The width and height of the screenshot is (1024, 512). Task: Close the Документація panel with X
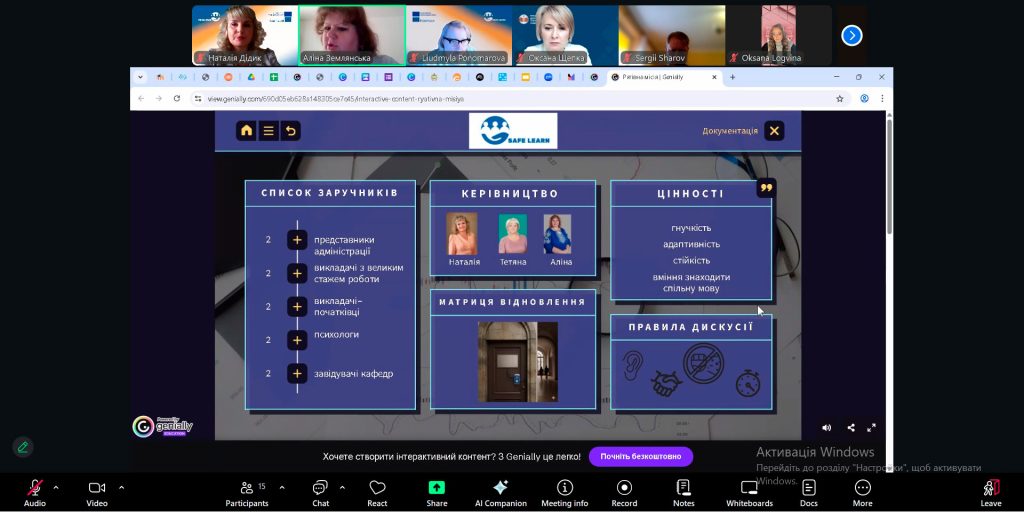(774, 130)
